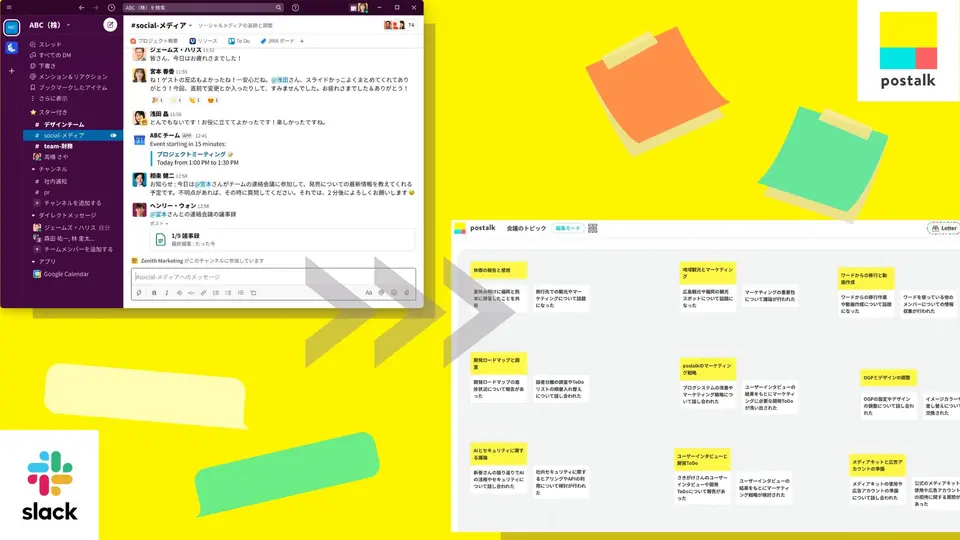This screenshot has height=540, width=960.
Task: Click the insert link icon
Action: point(203,293)
